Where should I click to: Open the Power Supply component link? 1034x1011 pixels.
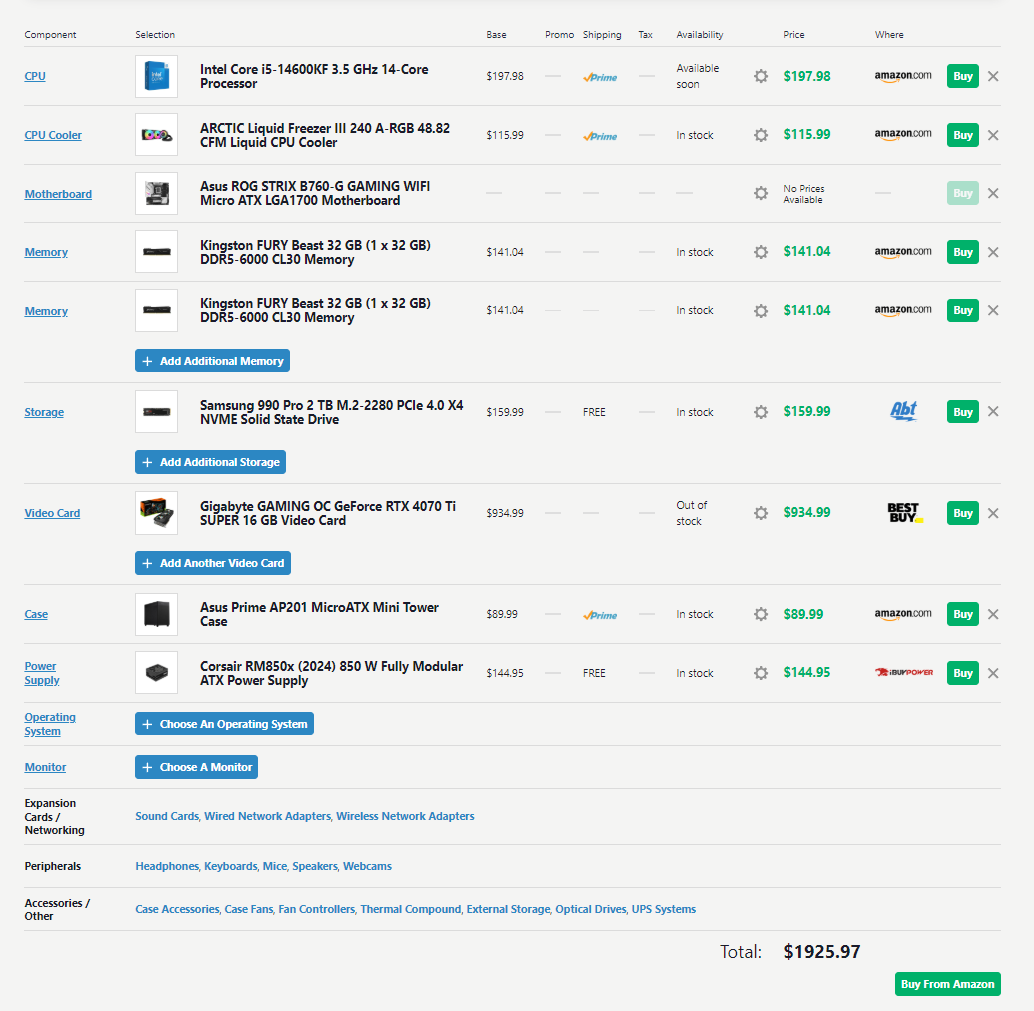(x=42, y=673)
